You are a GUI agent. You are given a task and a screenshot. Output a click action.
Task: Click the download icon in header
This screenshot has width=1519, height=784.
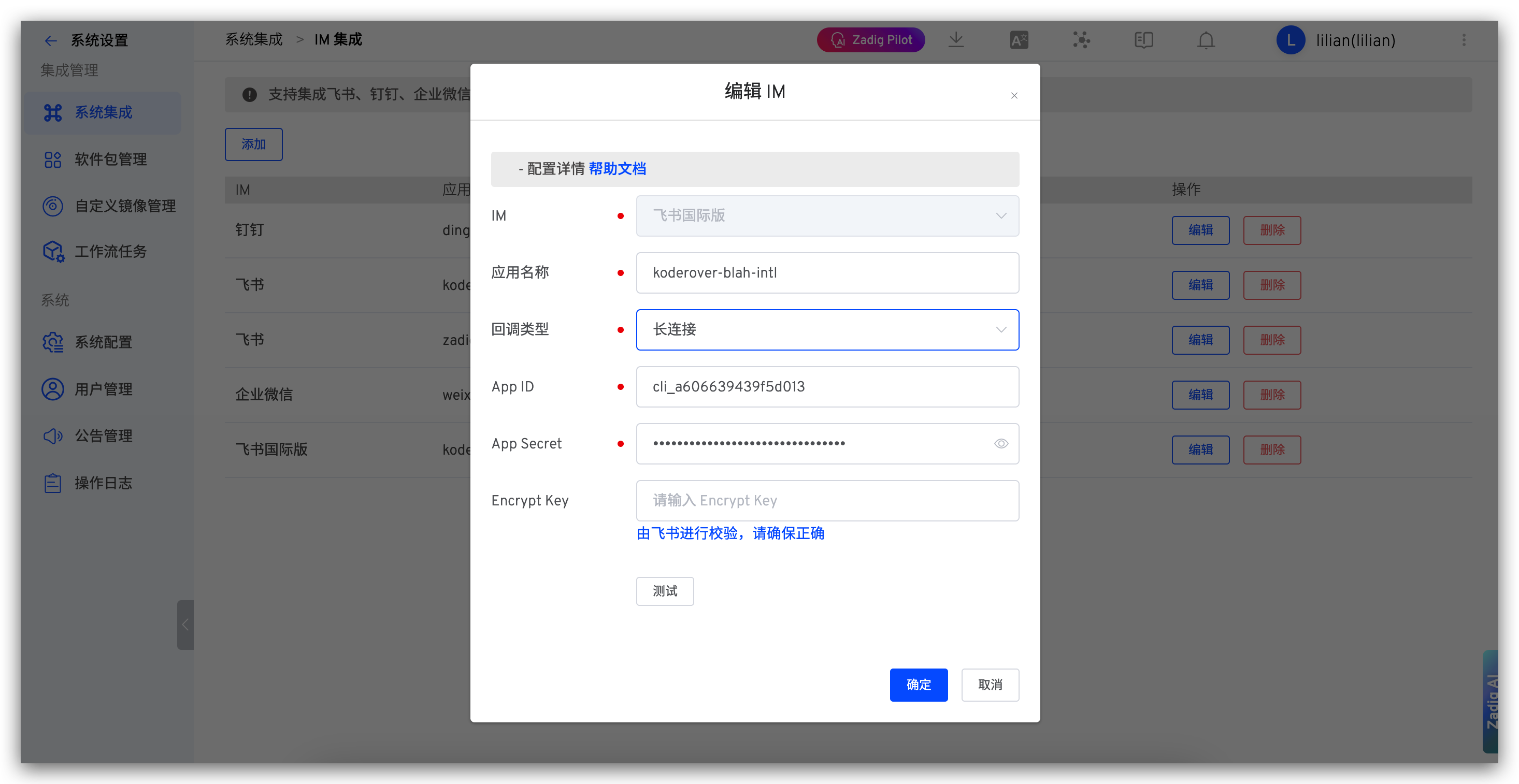click(956, 40)
